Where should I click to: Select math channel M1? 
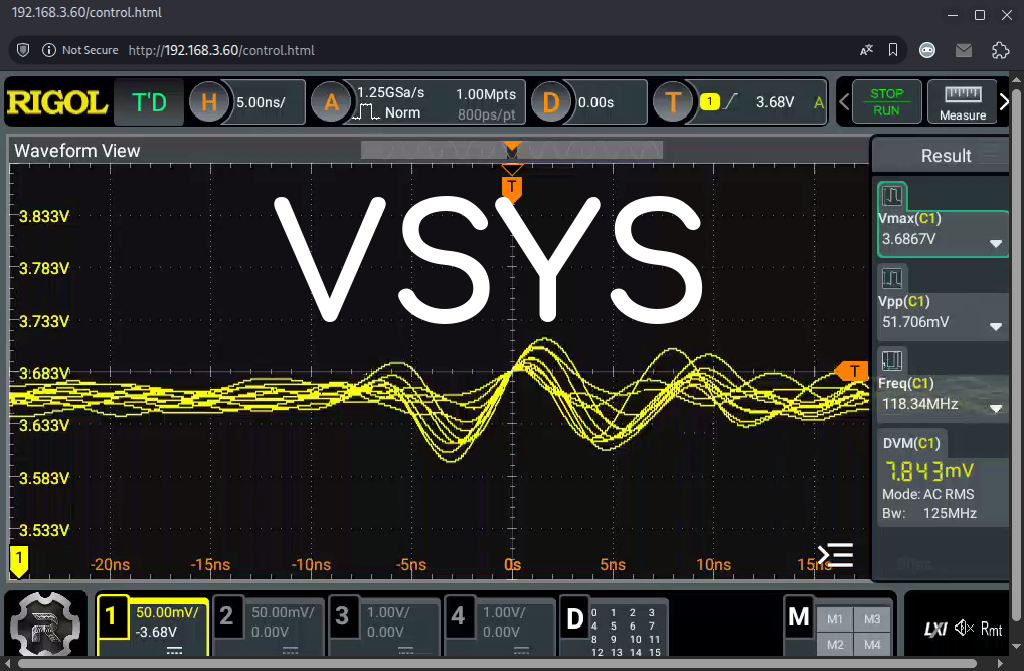[x=835, y=619]
